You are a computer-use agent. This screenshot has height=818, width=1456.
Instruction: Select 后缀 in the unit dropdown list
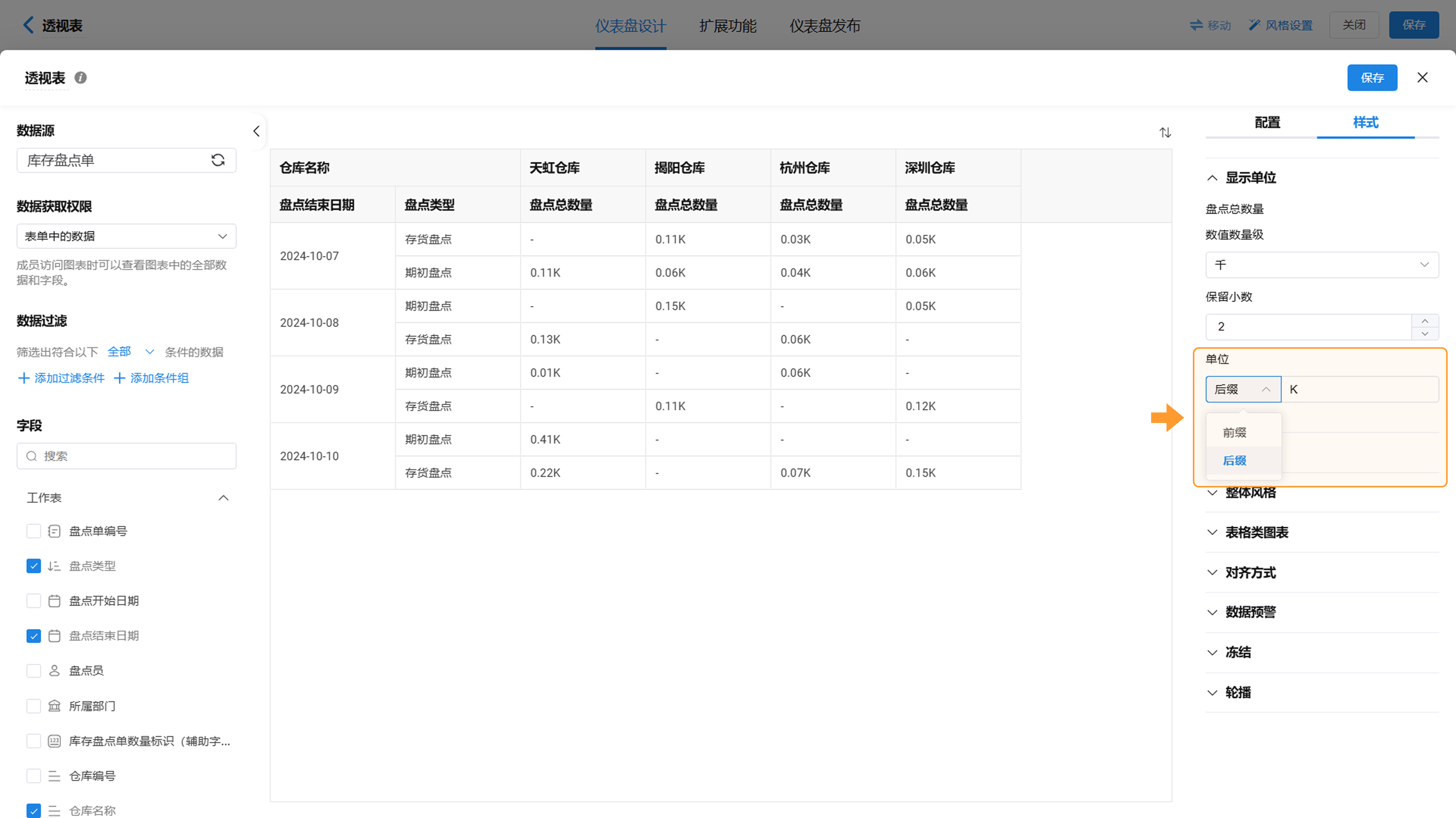(1244, 461)
